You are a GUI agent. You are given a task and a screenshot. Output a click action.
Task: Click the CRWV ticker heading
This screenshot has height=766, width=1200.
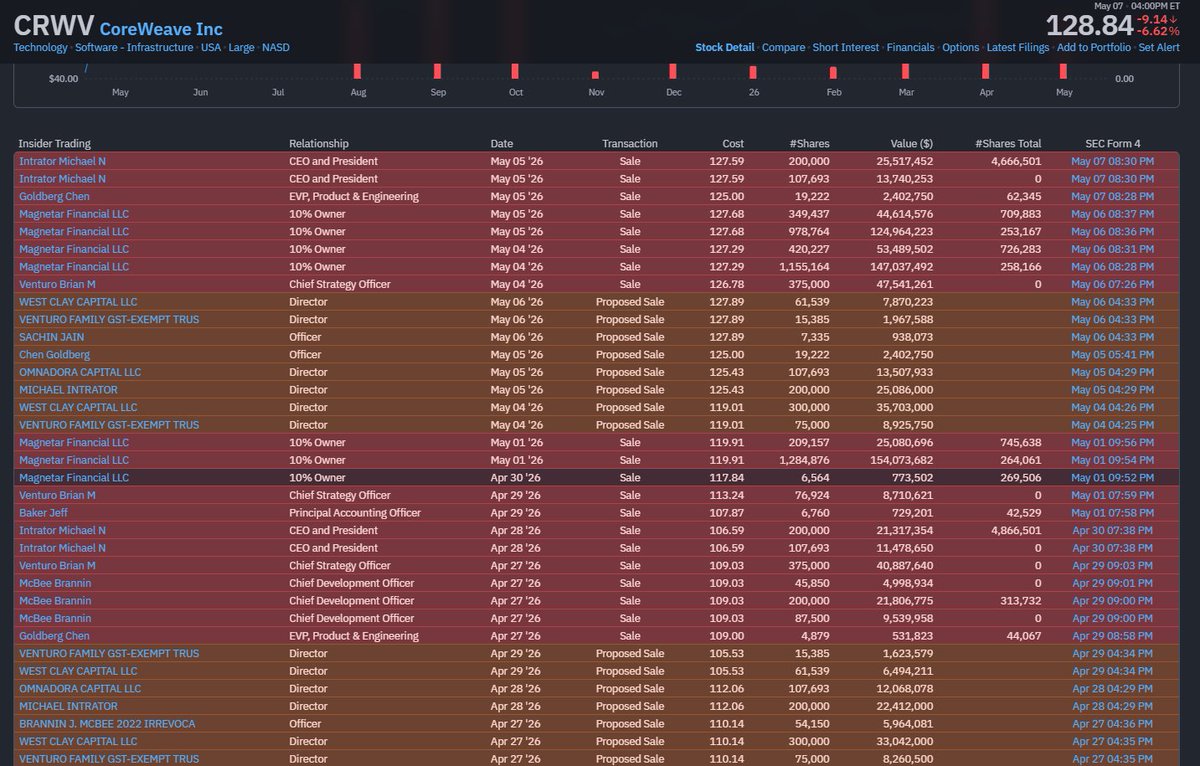[x=53, y=26]
